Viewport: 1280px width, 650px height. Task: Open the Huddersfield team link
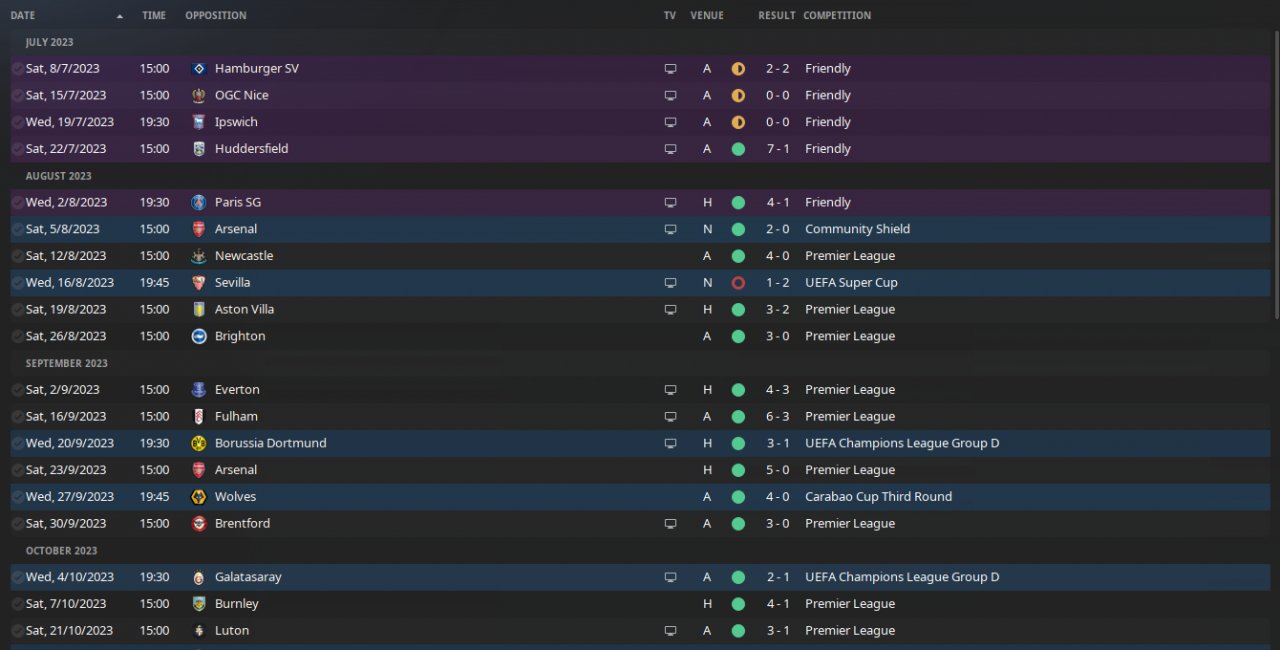click(x=251, y=149)
